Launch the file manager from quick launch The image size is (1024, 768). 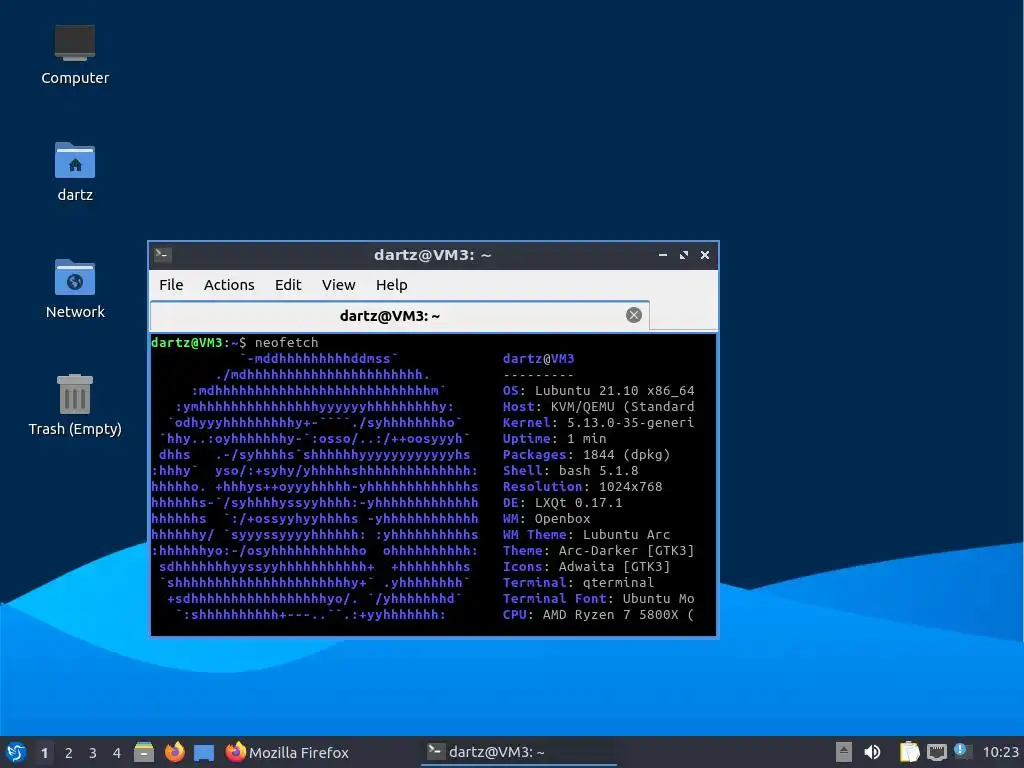[144, 752]
